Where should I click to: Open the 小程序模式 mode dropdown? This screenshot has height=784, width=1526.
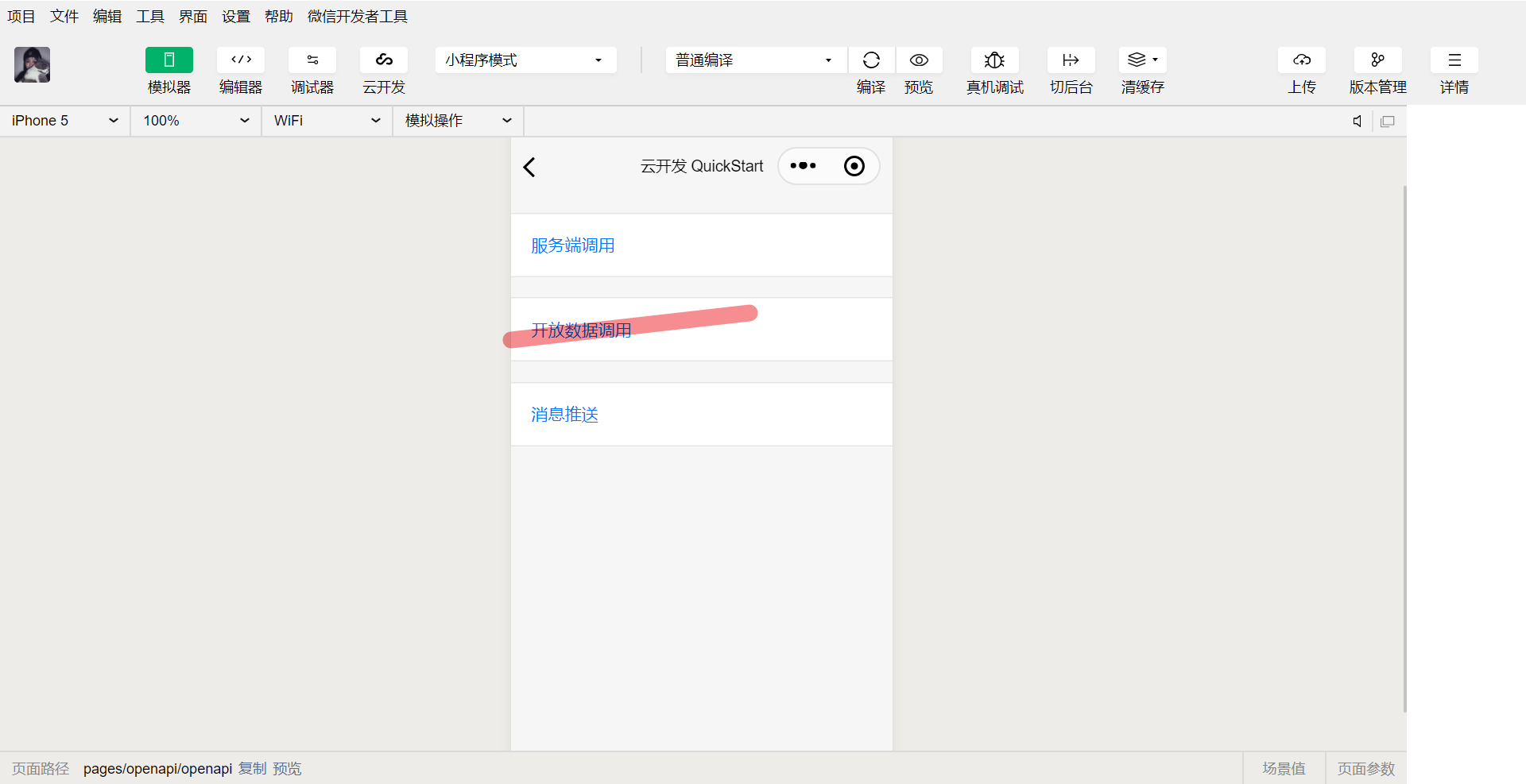coord(526,60)
